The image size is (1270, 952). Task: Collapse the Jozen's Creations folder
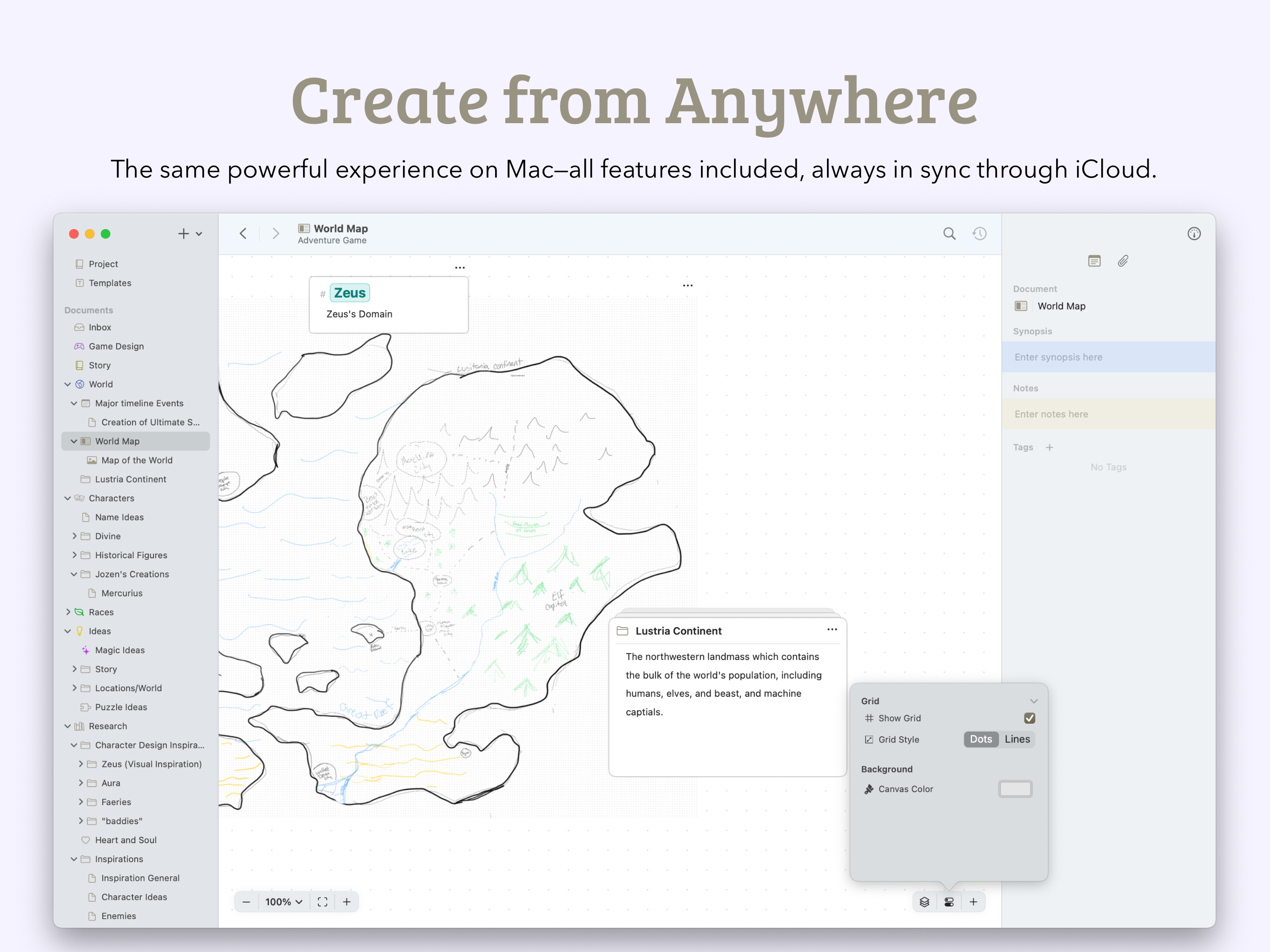74,574
